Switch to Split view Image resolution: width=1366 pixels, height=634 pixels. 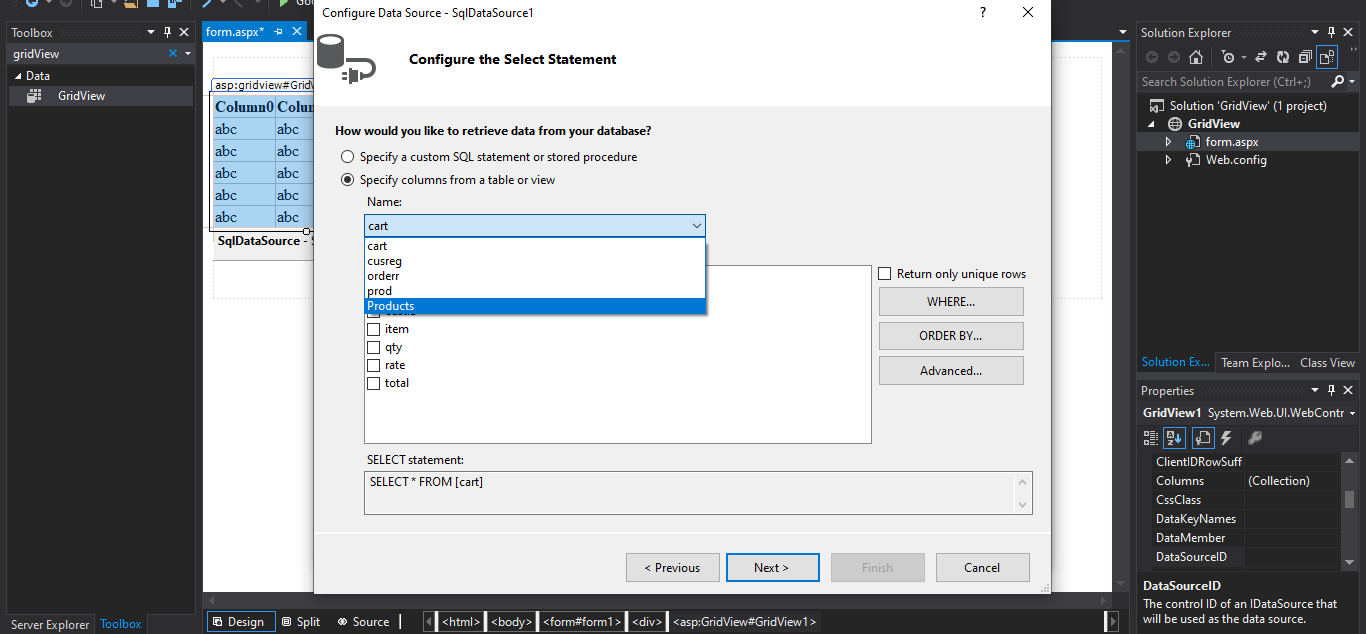(x=301, y=622)
